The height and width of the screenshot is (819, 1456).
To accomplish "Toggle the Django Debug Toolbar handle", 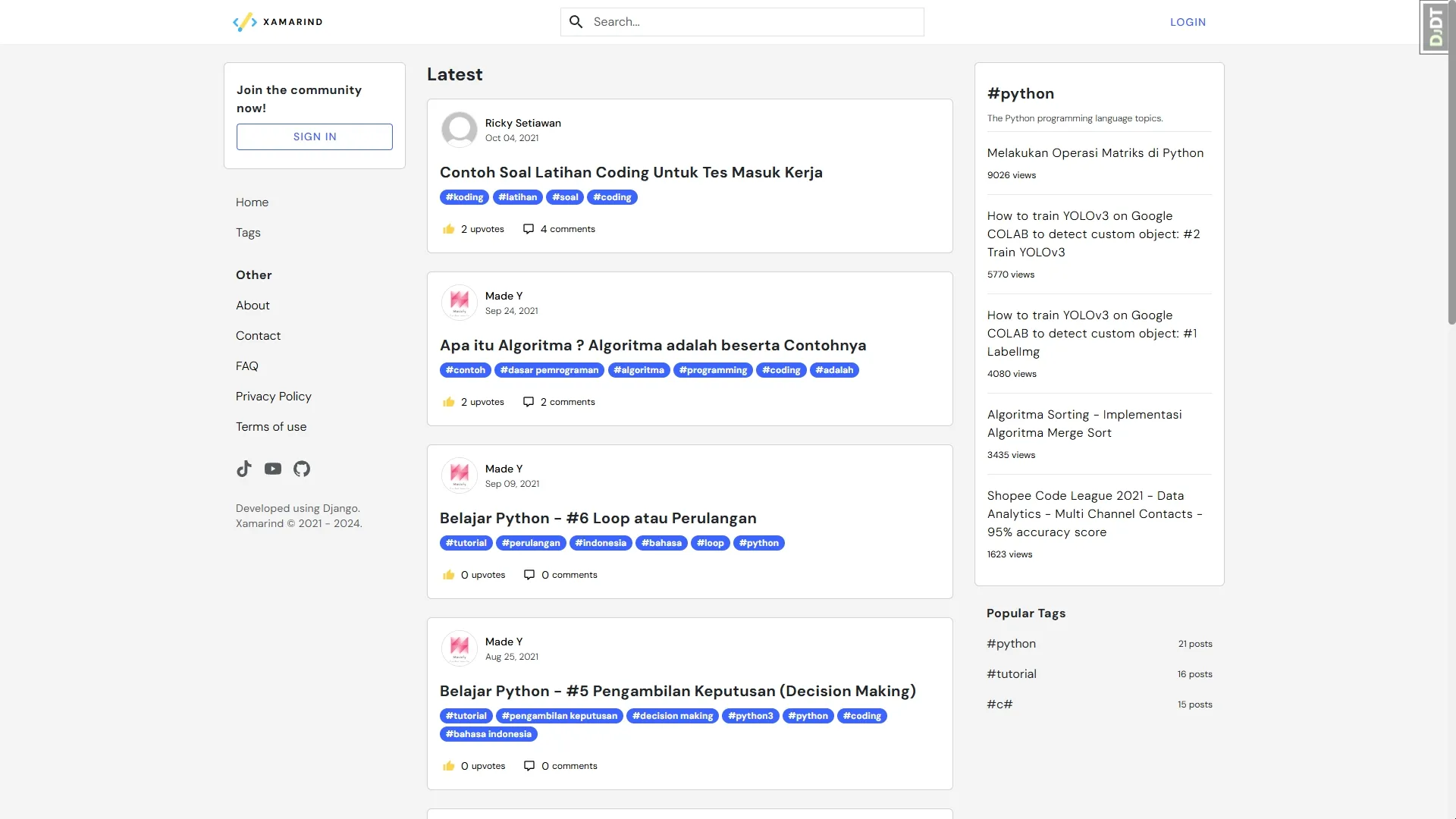I will pos(1434,27).
